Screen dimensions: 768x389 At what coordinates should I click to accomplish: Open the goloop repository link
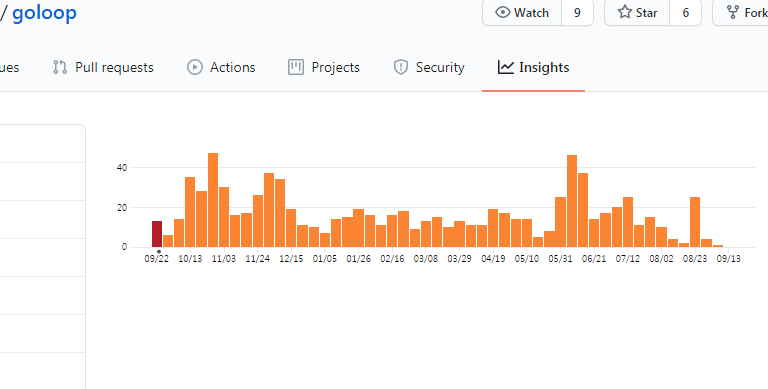45,13
